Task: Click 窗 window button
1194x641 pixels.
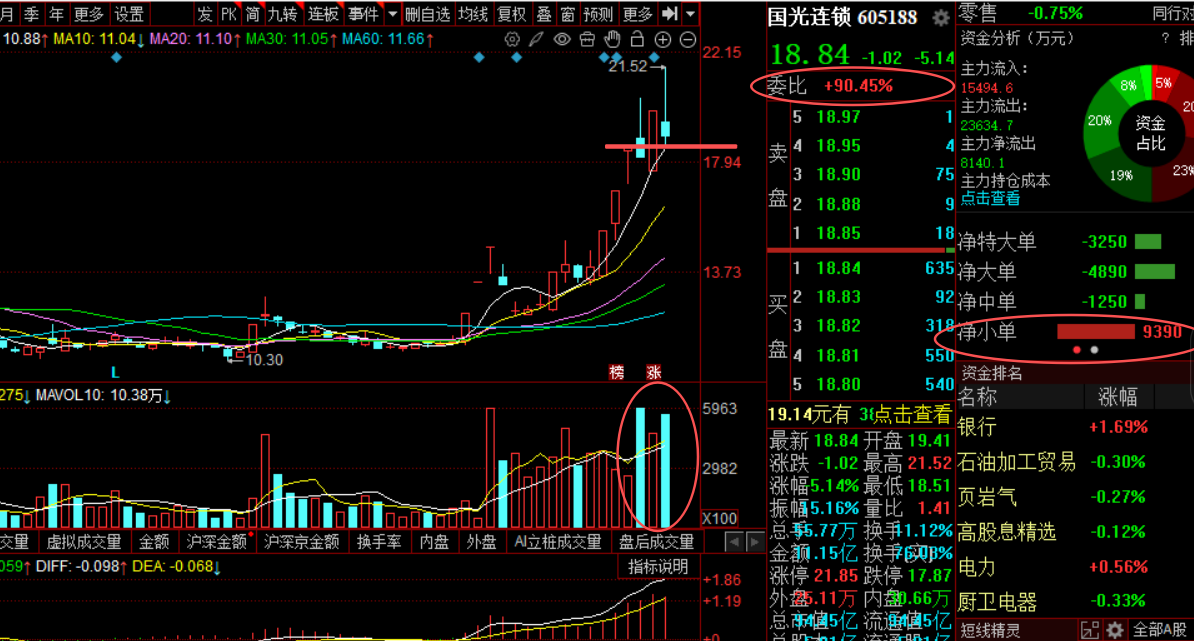Action: coord(568,14)
